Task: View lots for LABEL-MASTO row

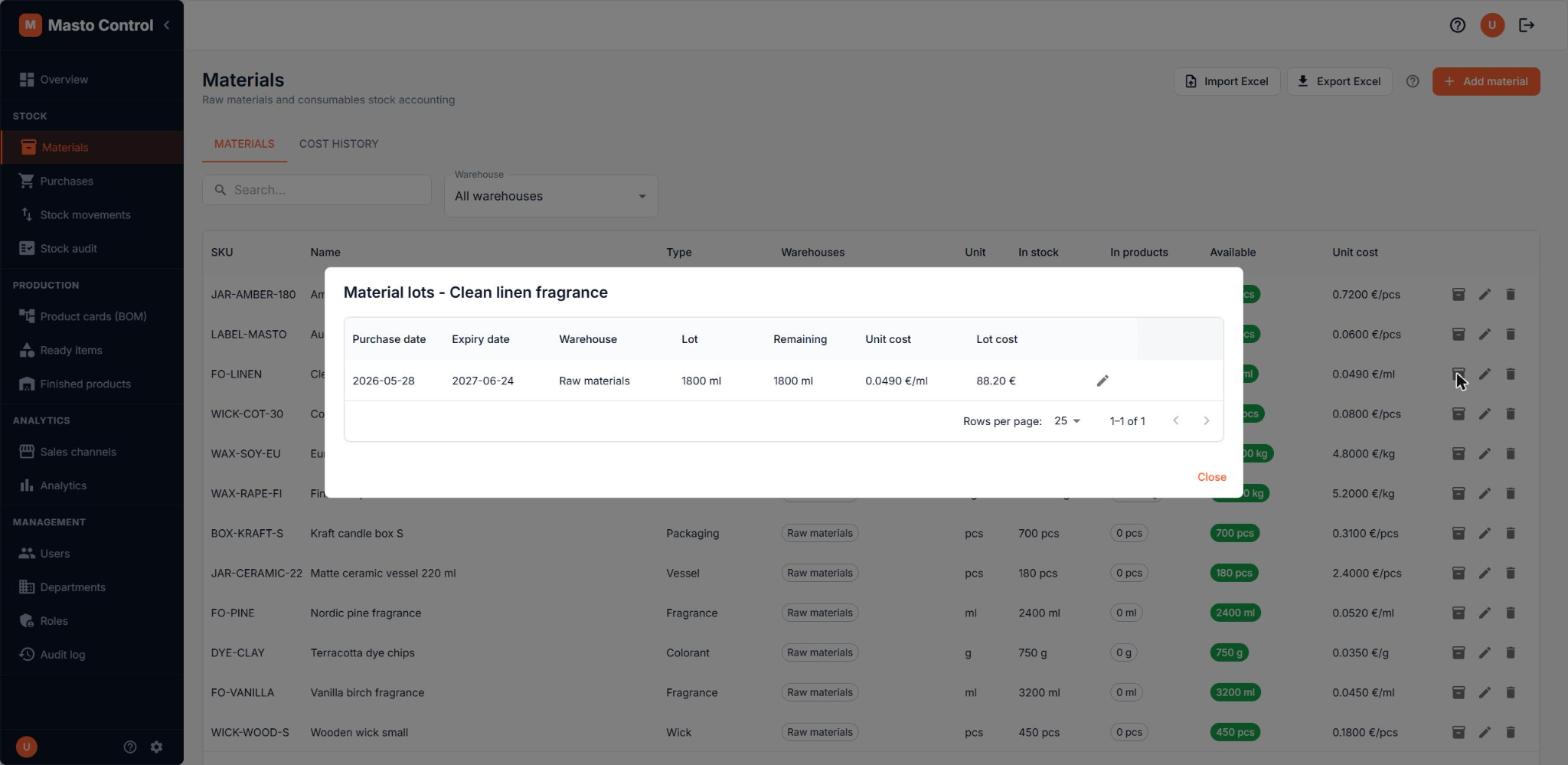Action: pyautogui.click(x=1458, y=334)
